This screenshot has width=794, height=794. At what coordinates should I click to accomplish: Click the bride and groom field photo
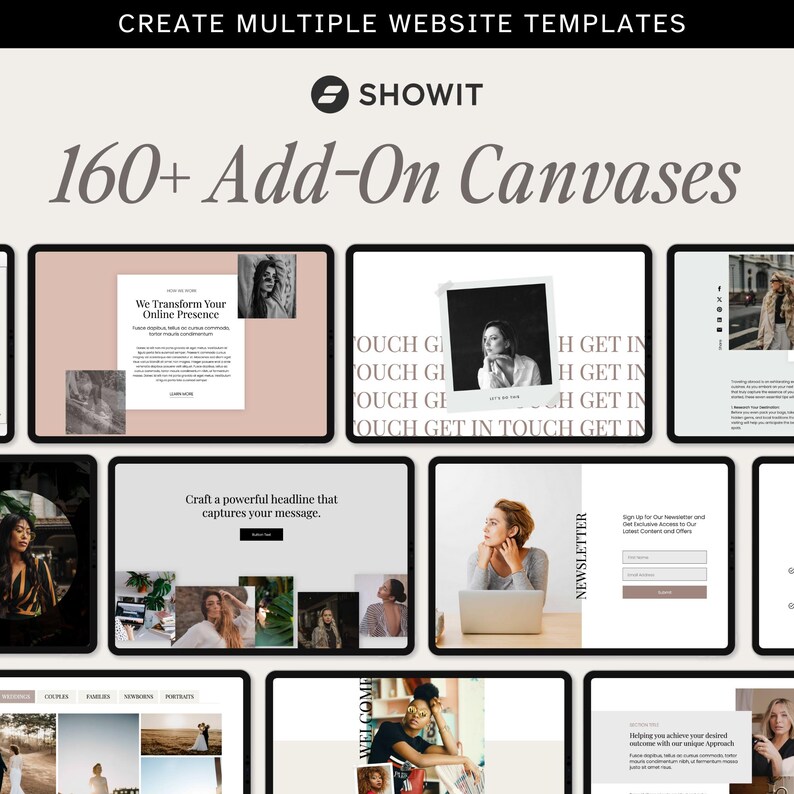coord(181,734)
